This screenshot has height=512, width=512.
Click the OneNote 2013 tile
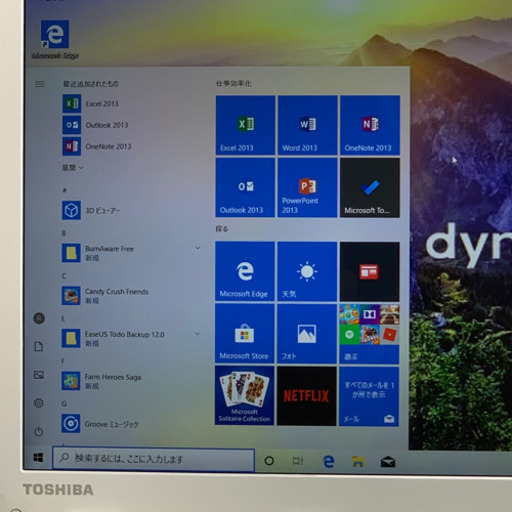(370, 125)
